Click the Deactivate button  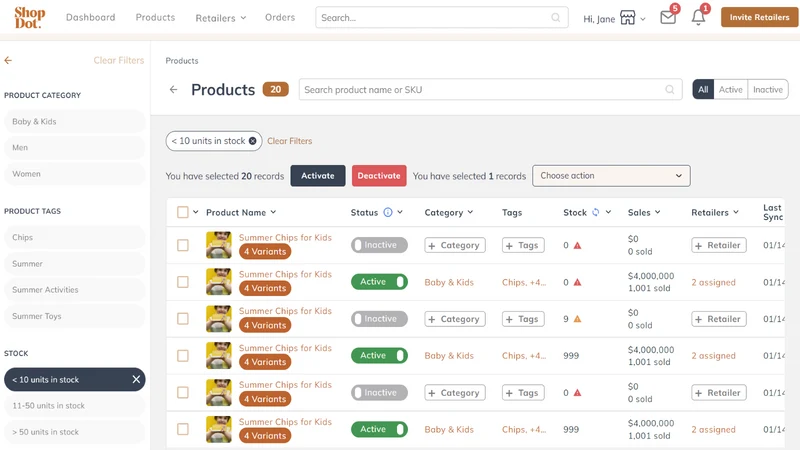(x=379, y=176)
